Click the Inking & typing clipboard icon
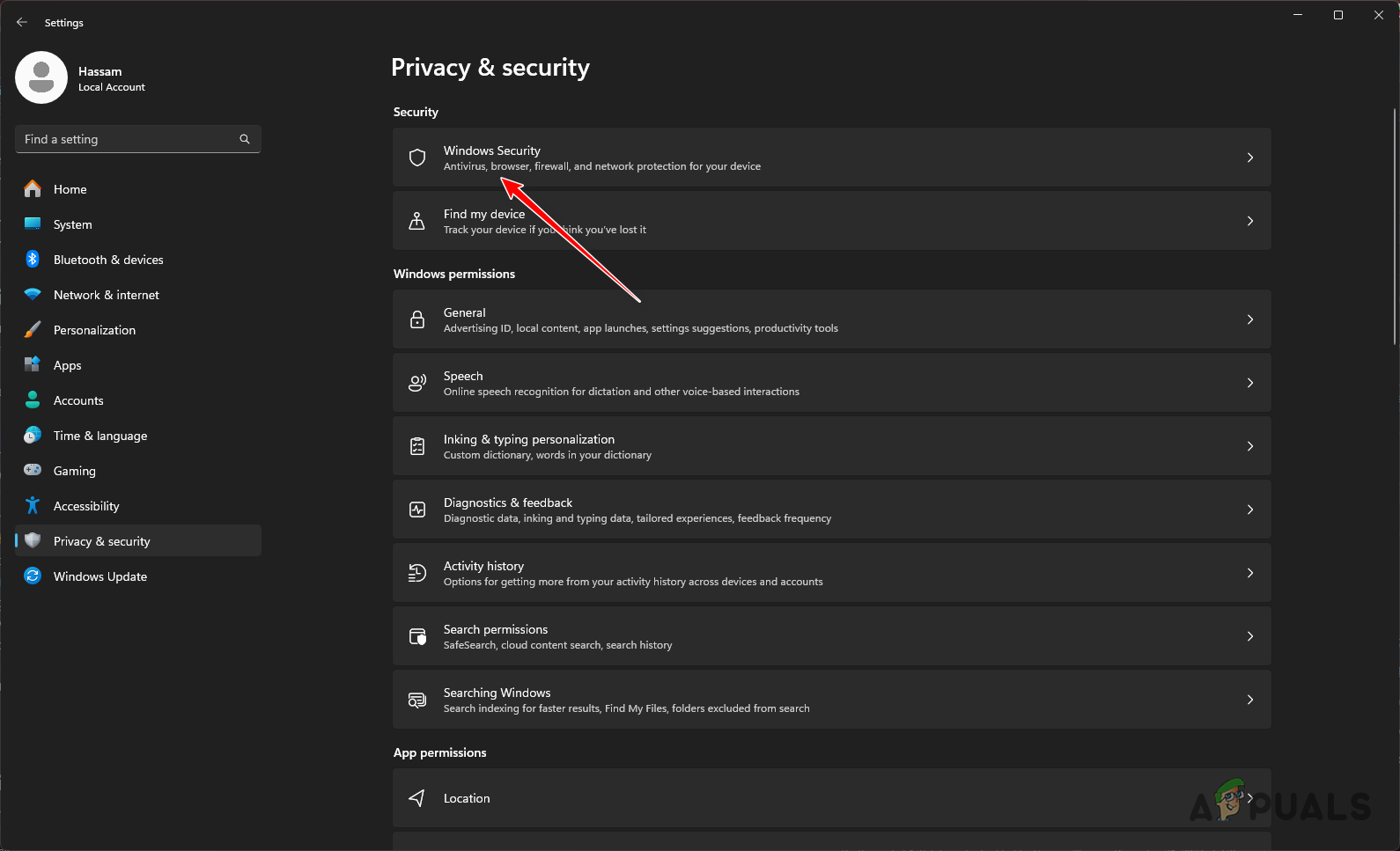The width and height of the screenshot is (1400, 851). (417, 446)
